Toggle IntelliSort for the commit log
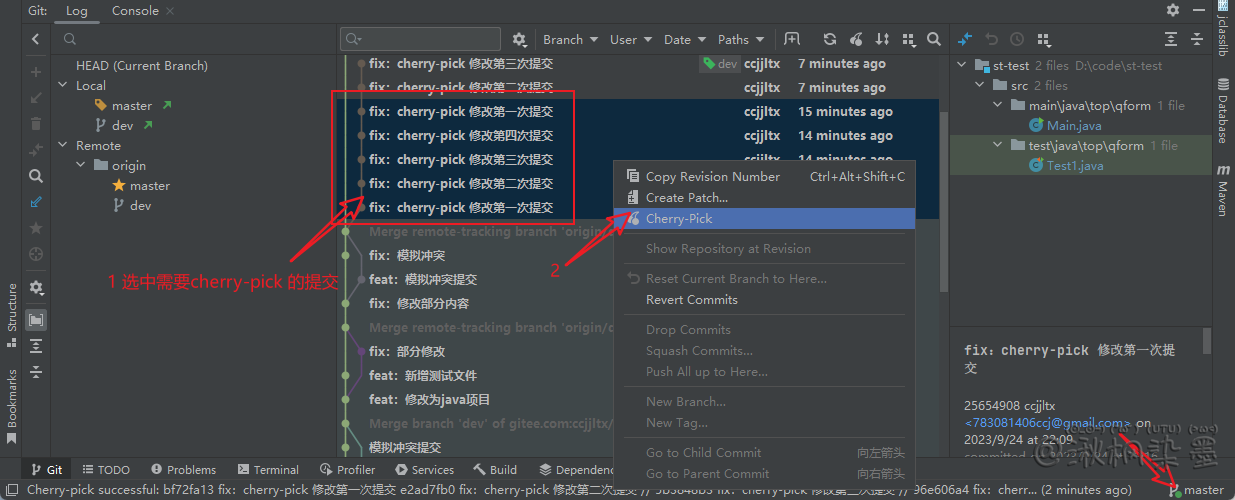 pos(882,40)
